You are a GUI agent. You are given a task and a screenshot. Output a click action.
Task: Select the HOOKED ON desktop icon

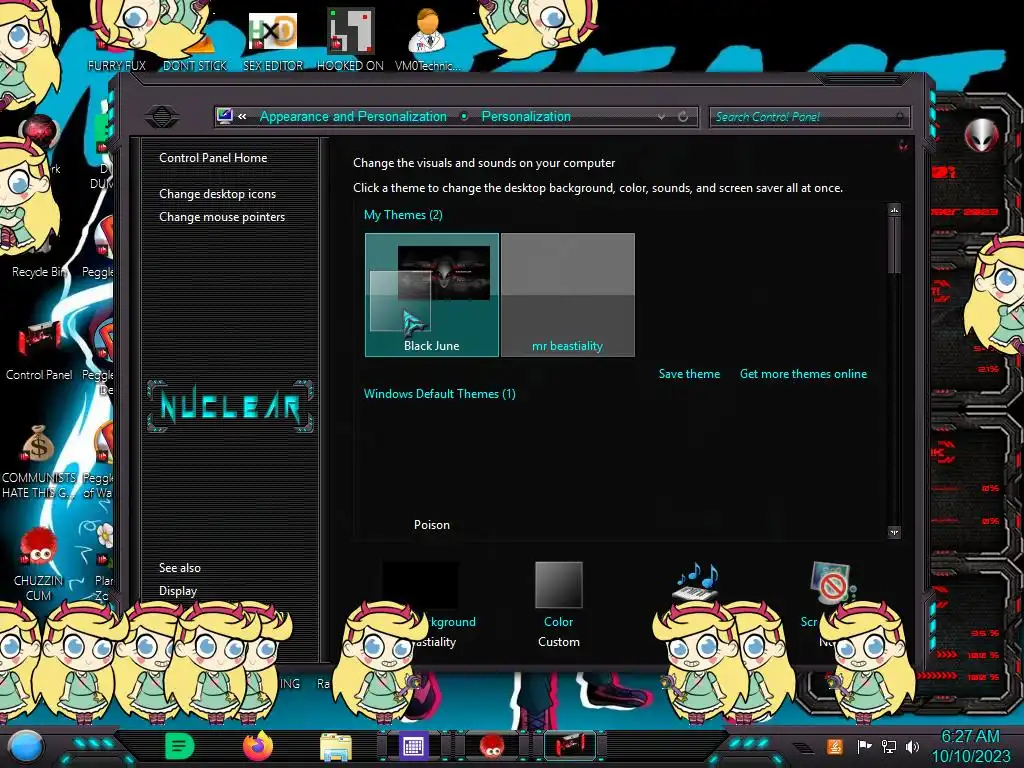350,40
